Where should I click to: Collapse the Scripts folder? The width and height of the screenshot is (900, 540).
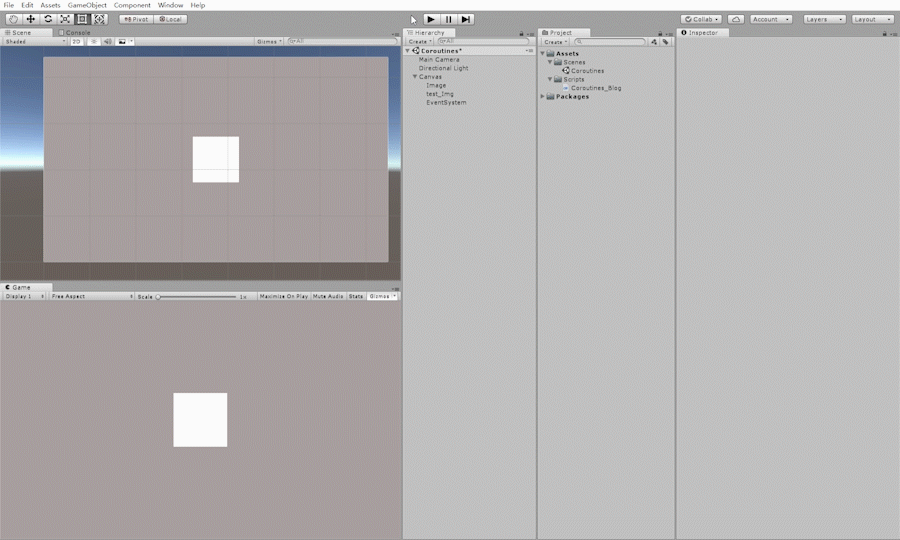point(549,79)
